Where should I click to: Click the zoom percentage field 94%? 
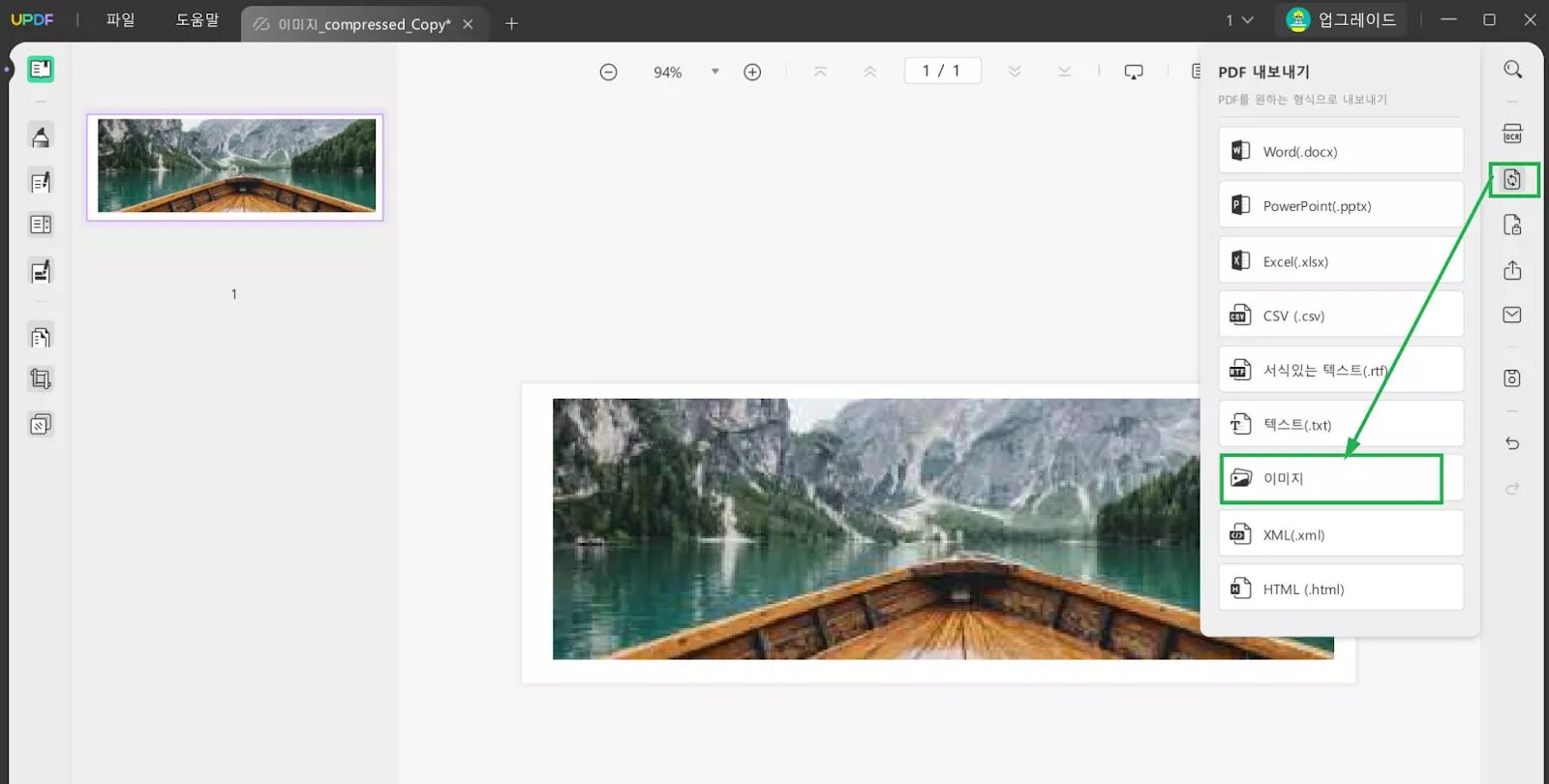click(x=668, y=72)
